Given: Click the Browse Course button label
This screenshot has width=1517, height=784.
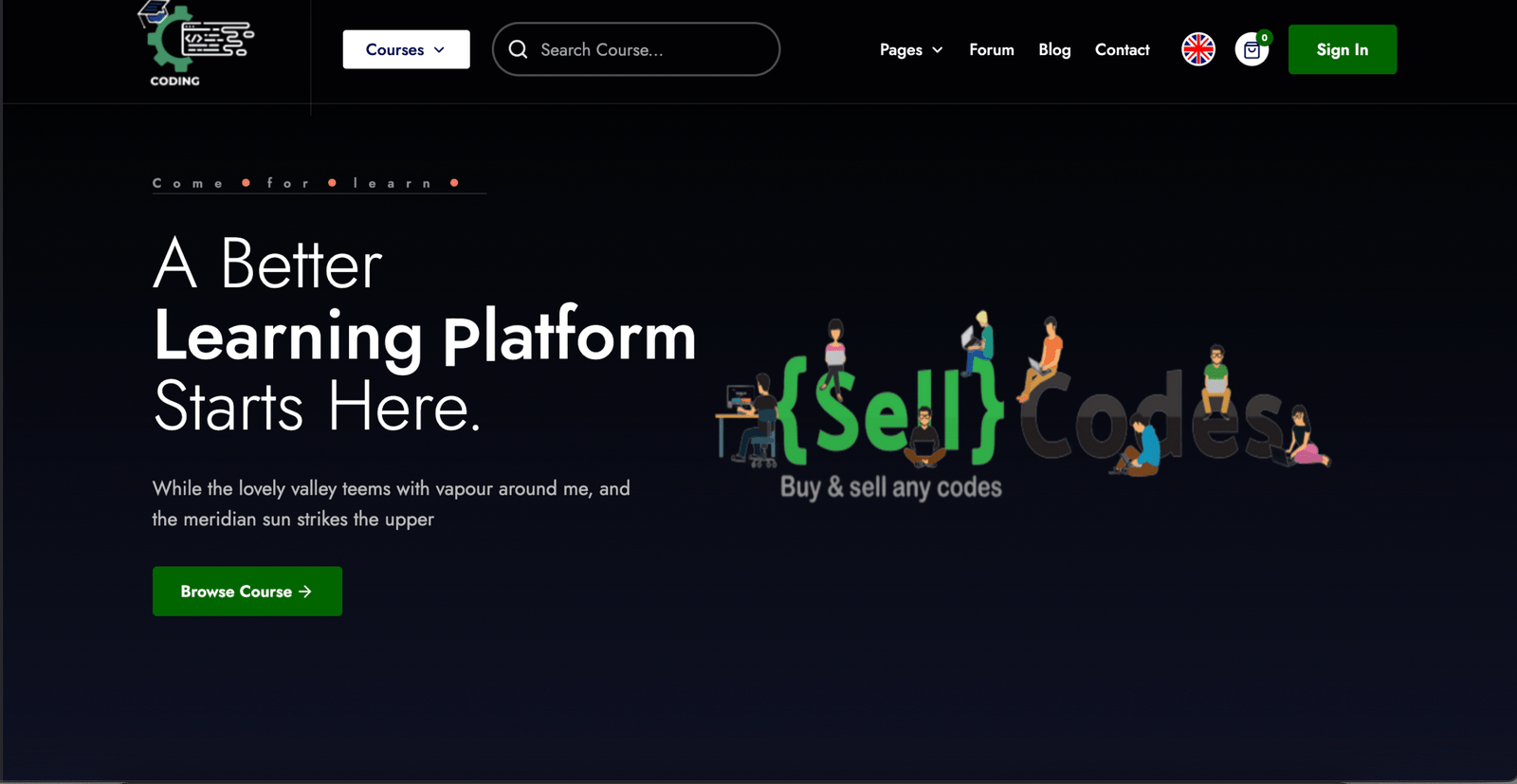Looking at the screenshot, I should coord(236,592).
